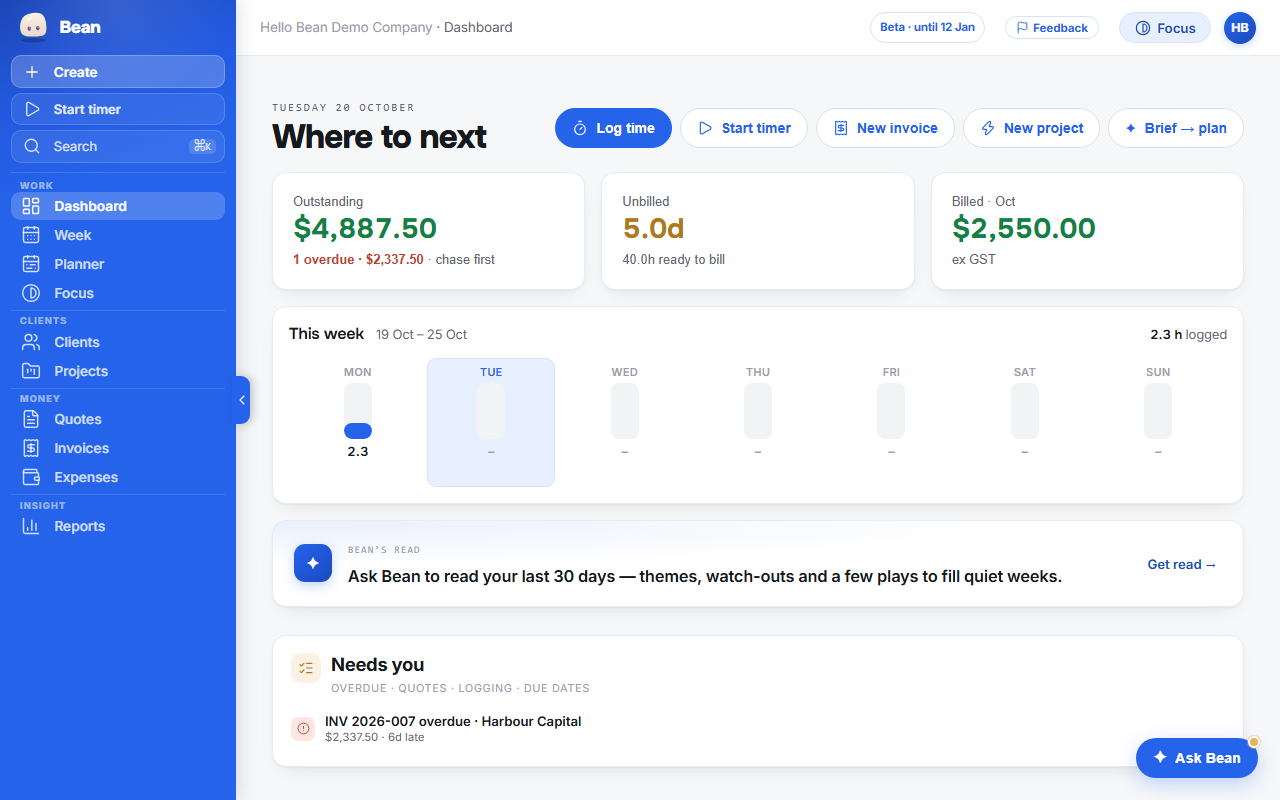Click the Clients people icon
This screenshot has height=800, width=1280.
pos(31,342)
